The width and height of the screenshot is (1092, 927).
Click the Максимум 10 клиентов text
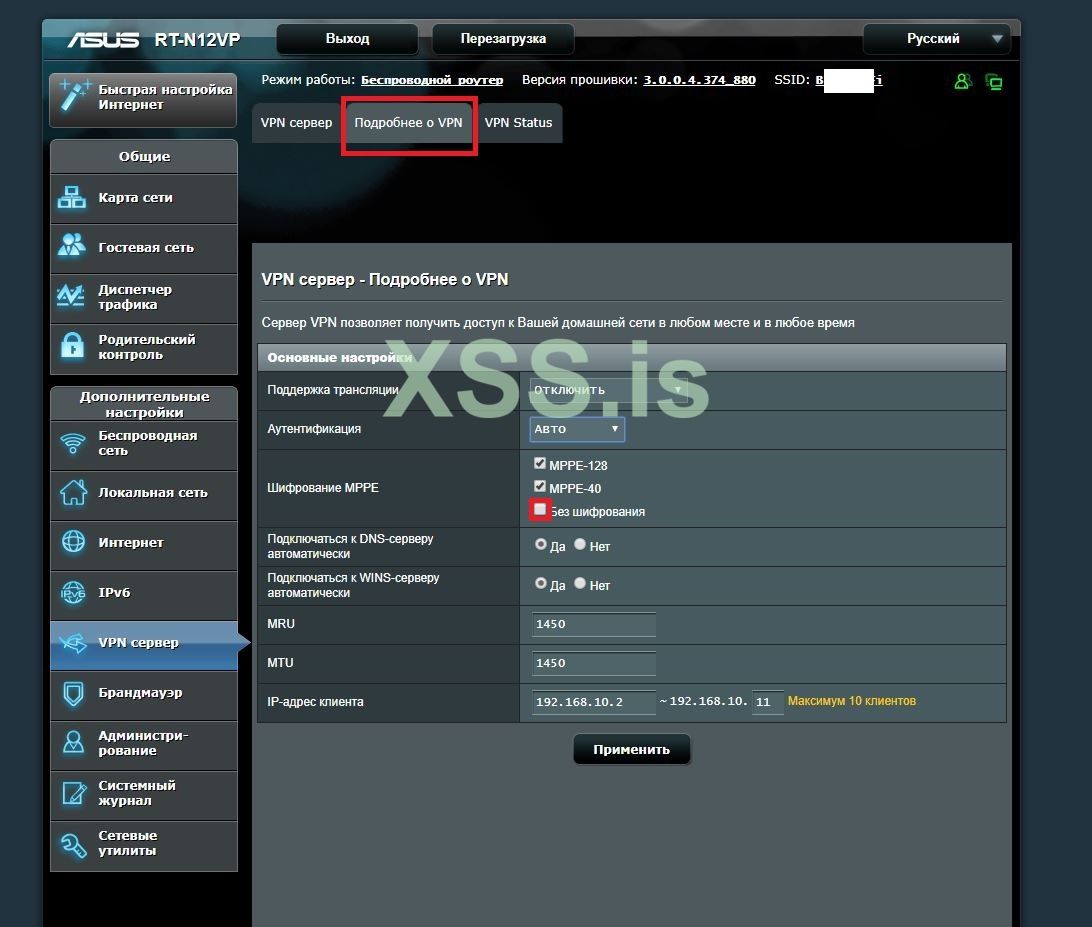point(851,701)
